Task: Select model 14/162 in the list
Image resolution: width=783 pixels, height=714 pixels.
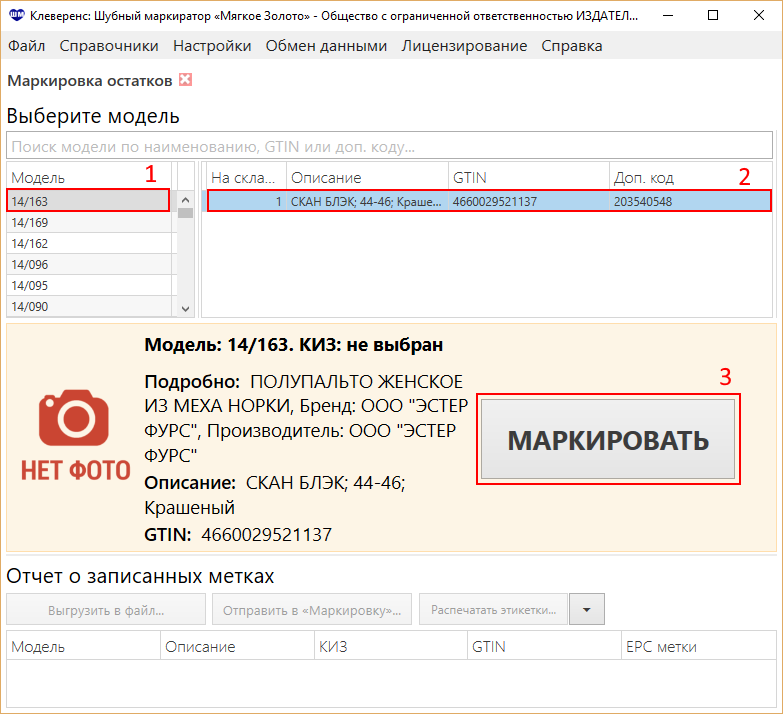Action: pos(88,243)
